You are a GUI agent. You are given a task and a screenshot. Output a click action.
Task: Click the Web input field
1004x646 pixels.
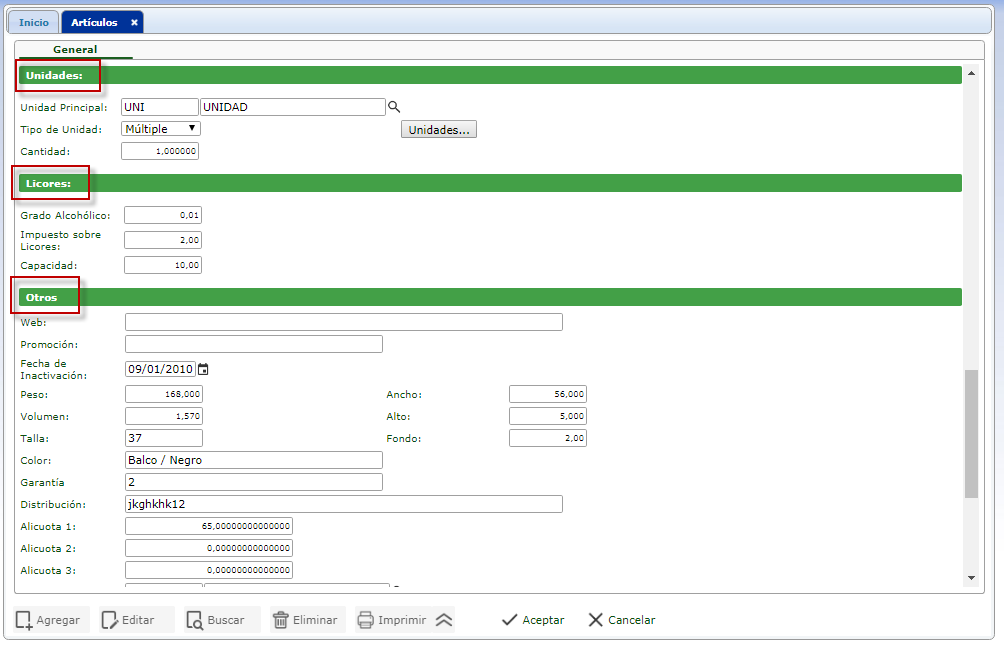coord(344,322)
